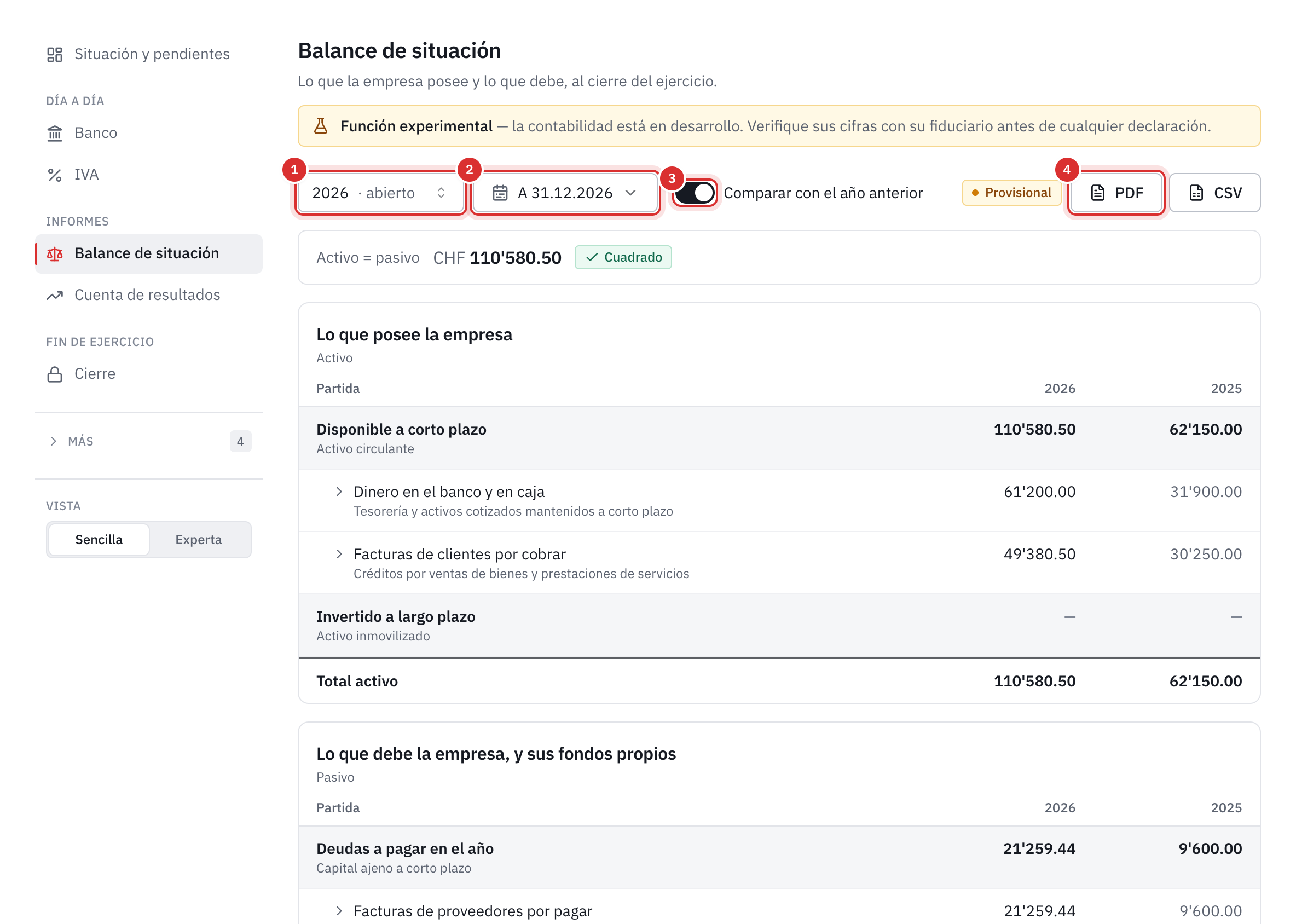Click the IVA percent icon
Image resolution: width=1296 pixels, height=924 pixels.
(55, 175)
